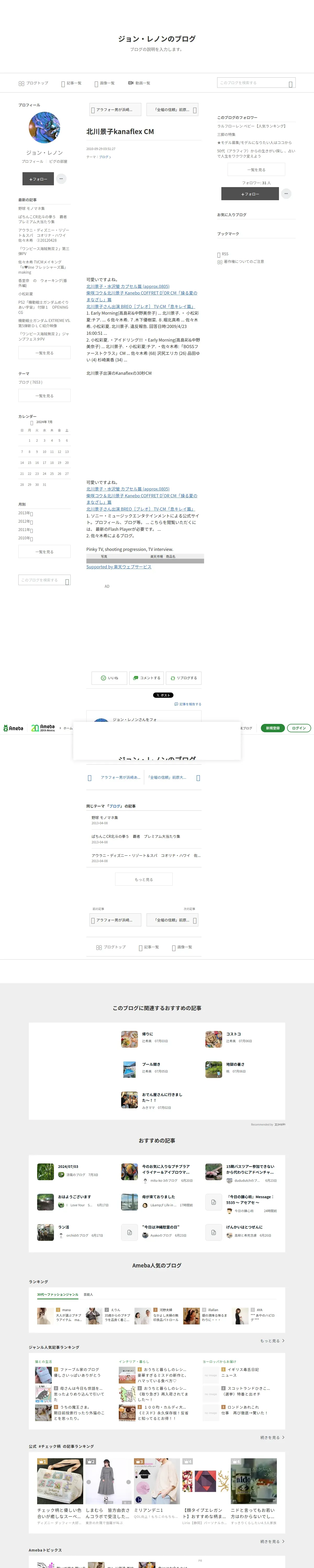Open 著作権についてのご注意 icon link
The image size is (314, 1568).
pos(240,262)
